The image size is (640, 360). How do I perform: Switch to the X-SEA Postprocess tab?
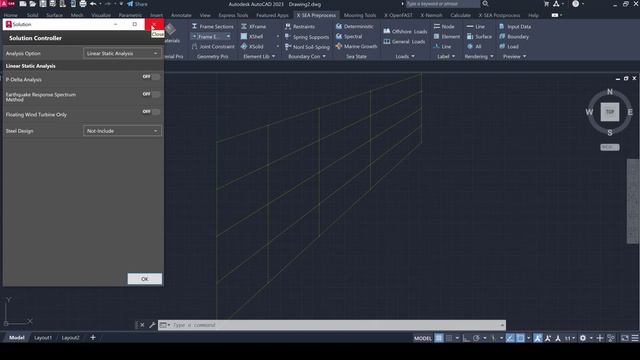click(499, 16)
